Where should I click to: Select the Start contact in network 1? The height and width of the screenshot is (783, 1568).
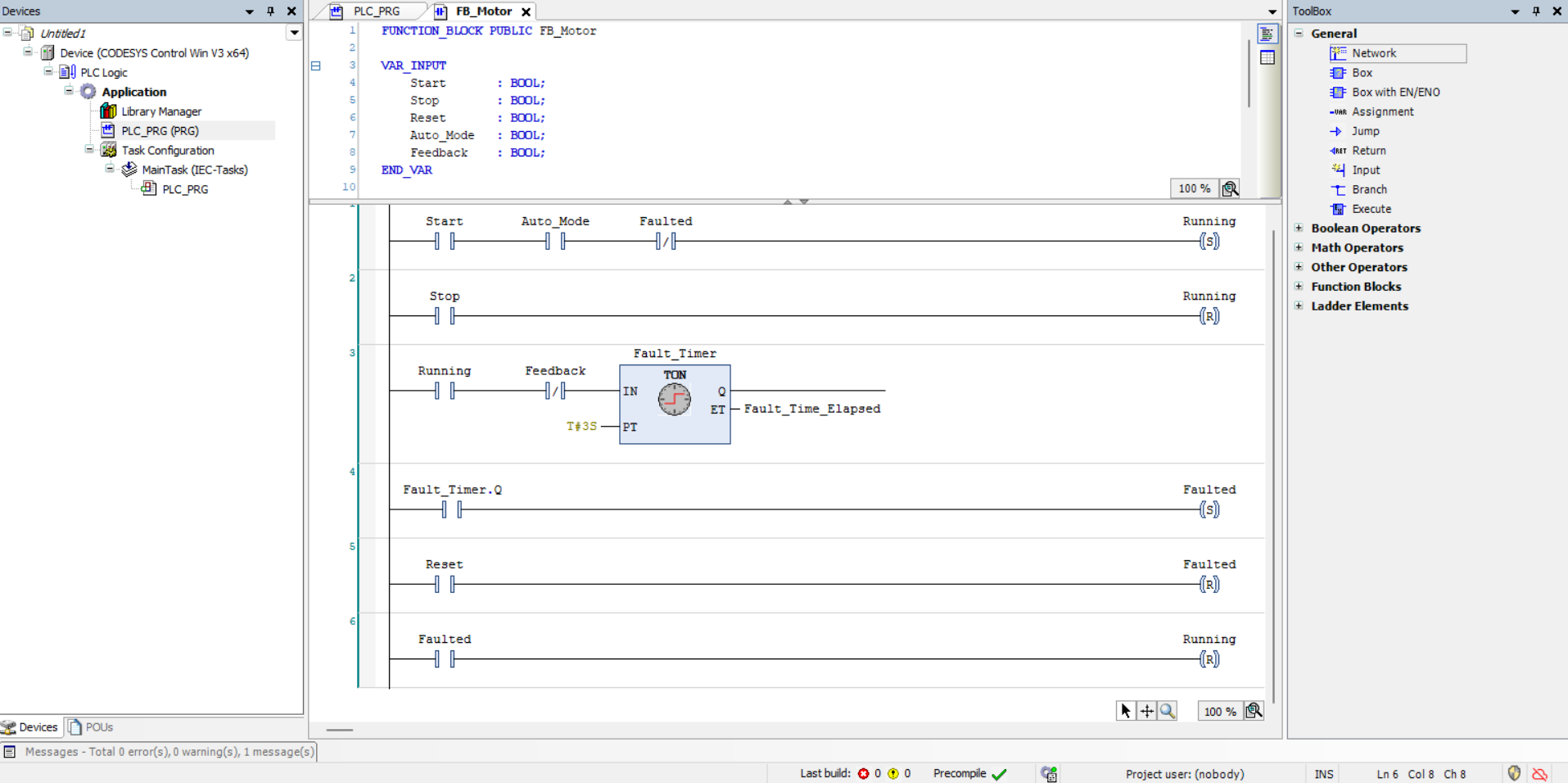(445, 241)
